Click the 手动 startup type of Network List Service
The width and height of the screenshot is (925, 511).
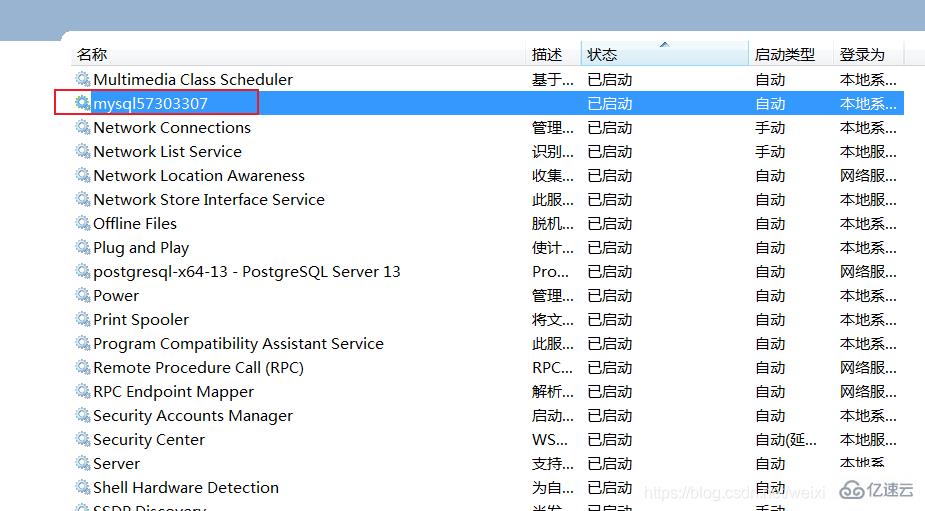(770, 152)
